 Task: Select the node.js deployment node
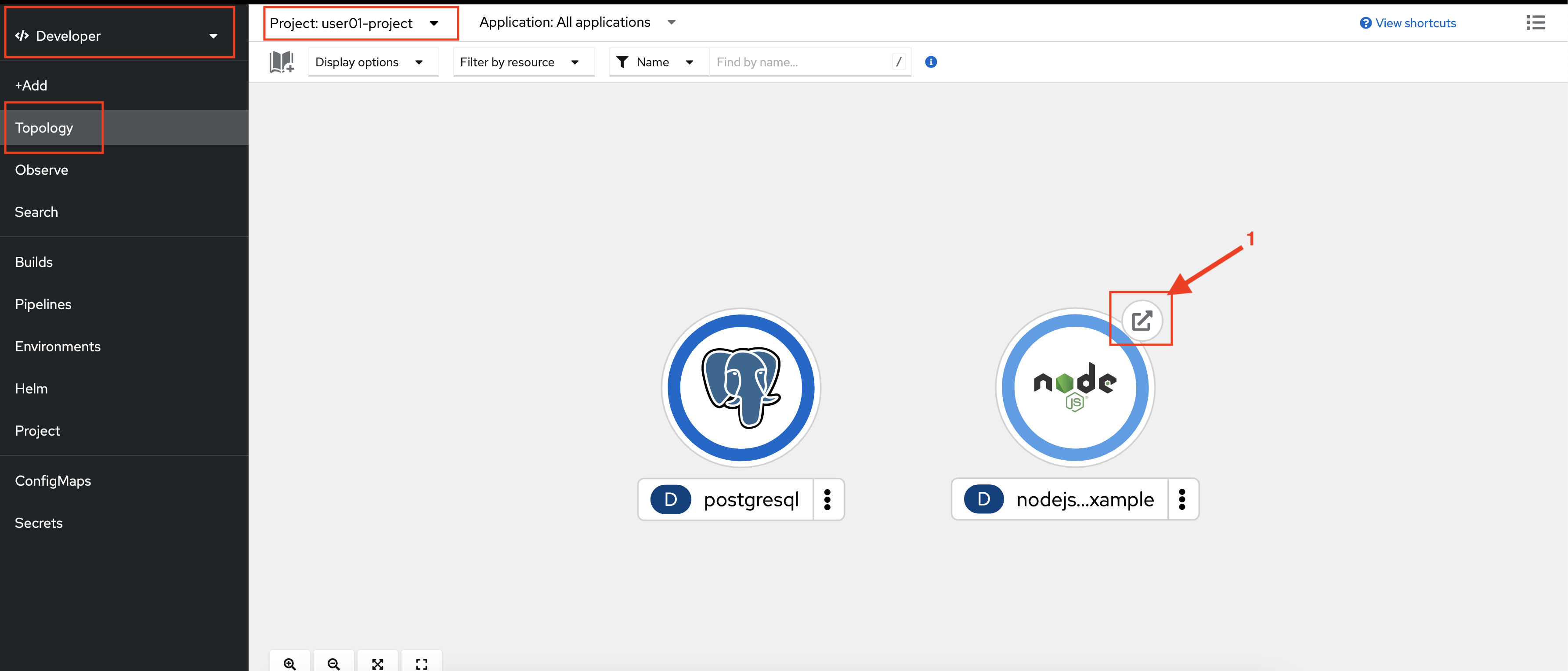(1075, 387)
